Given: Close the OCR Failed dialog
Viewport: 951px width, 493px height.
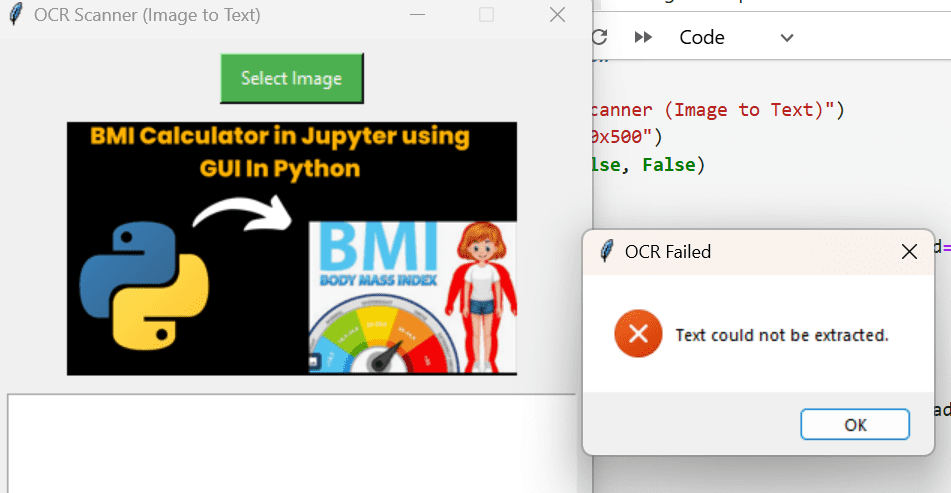Looking at the screenshot, I should click(x=909, y=252).
